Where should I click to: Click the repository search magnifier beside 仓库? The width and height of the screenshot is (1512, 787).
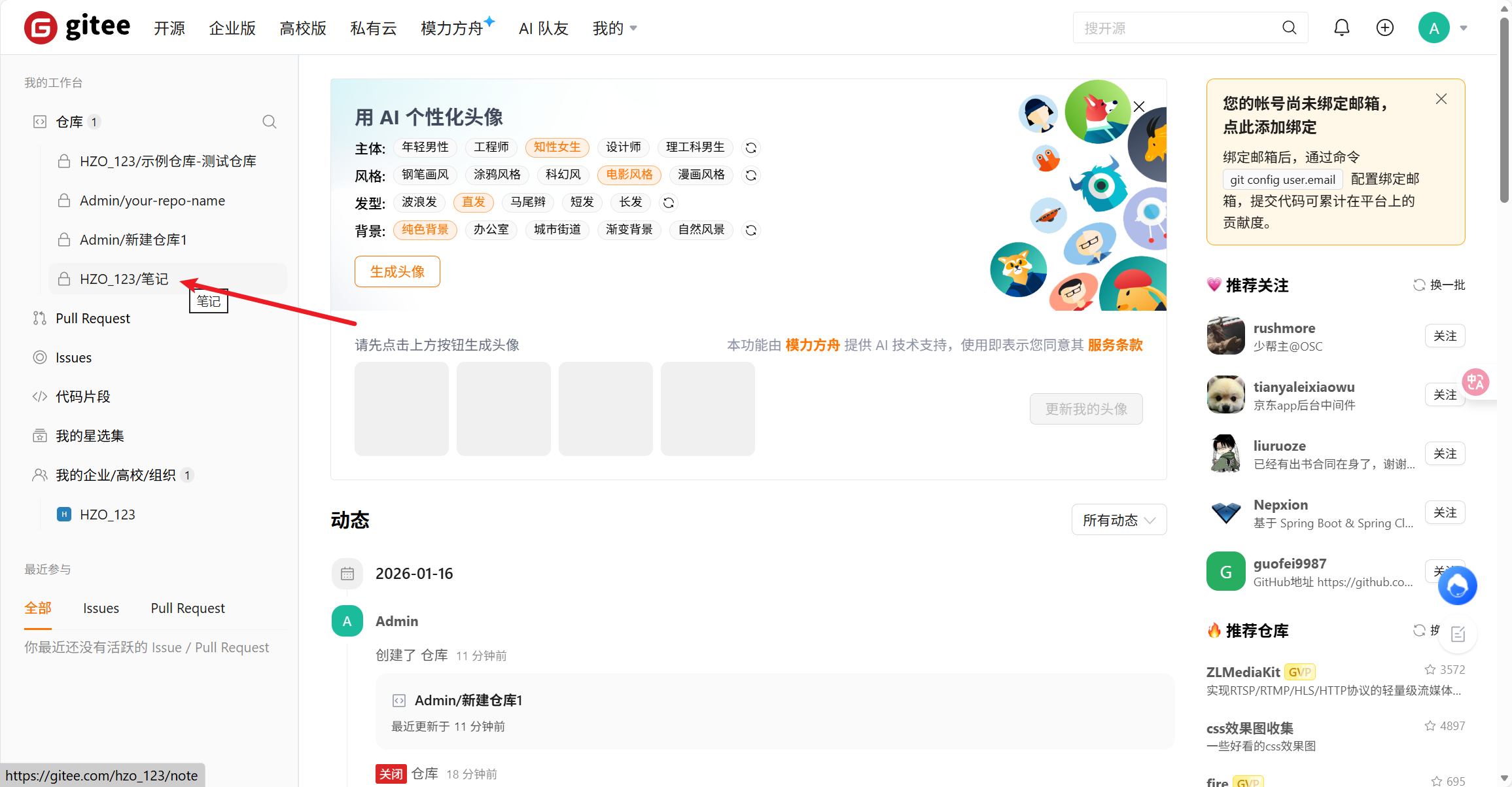[270, 122]
